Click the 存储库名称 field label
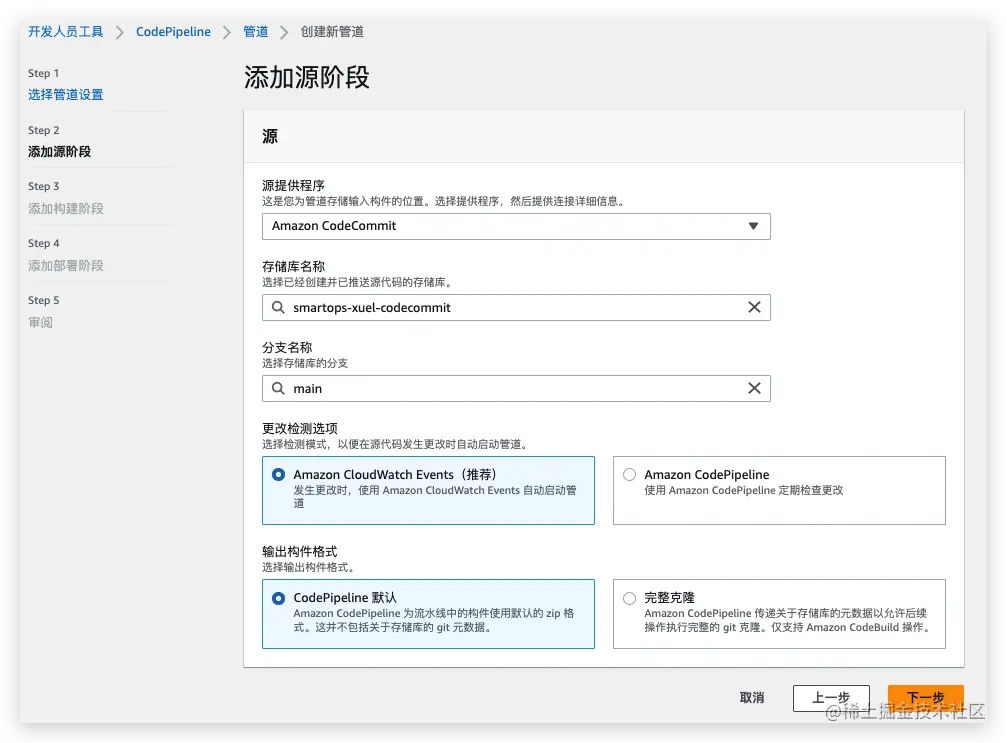This screenshot has height=743, width=1007. (x=293, y=267)
